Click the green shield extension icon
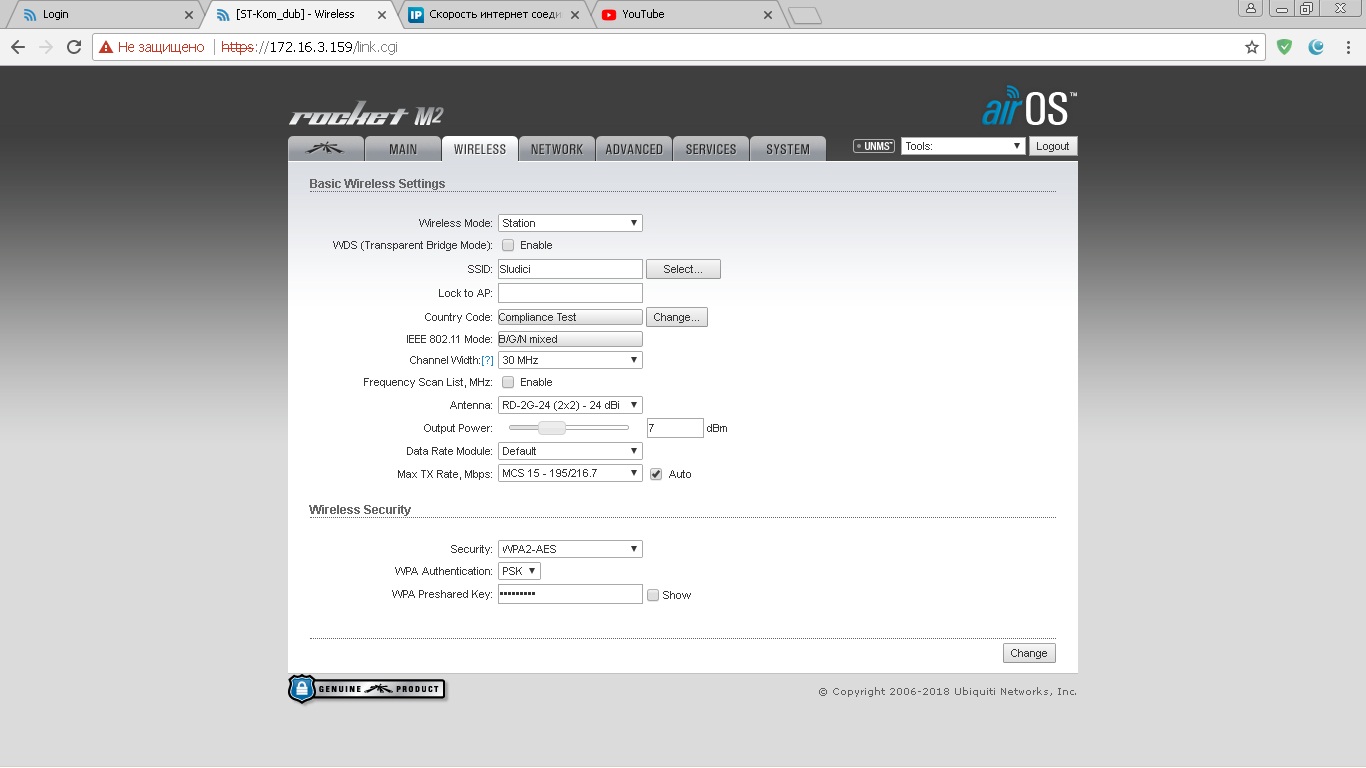The width and height of the screenshot is (1366, 768). [x=1285, y=47]
